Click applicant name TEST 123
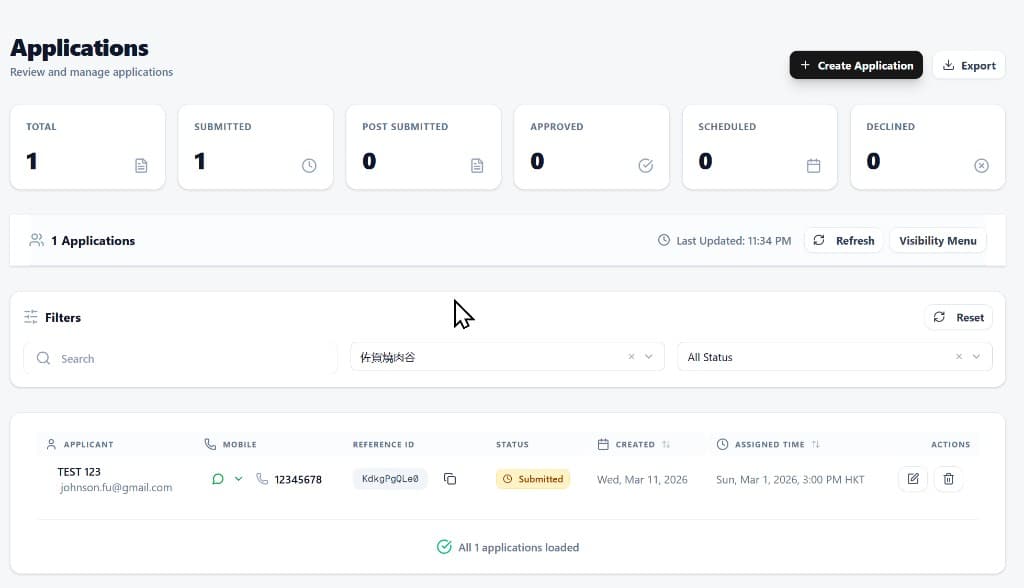The image size is (1024, 588). point(79,472)
